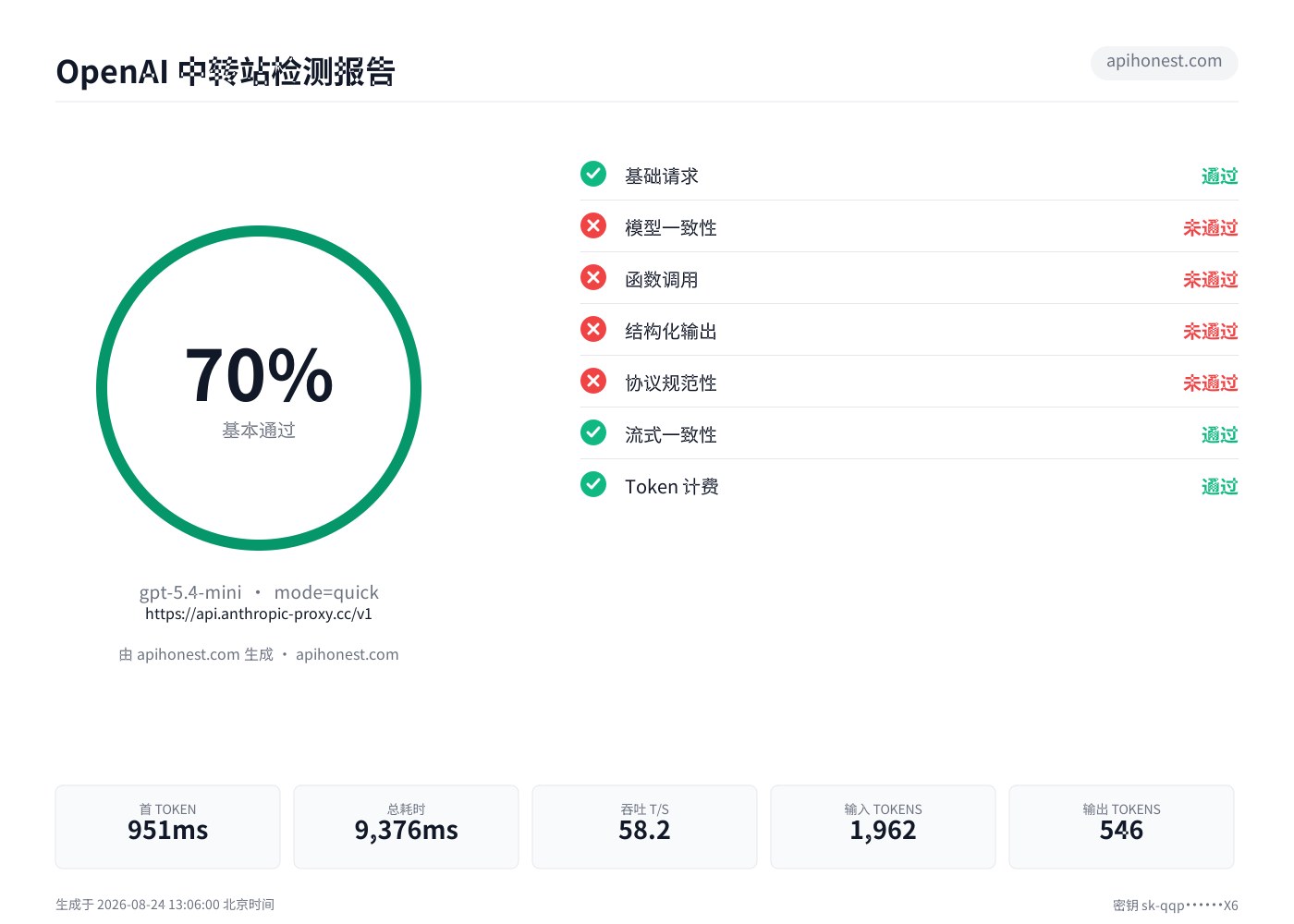1294x924 pixels.
Task: Click the 70% score progress ring
Action: click(x=259, y=388)
